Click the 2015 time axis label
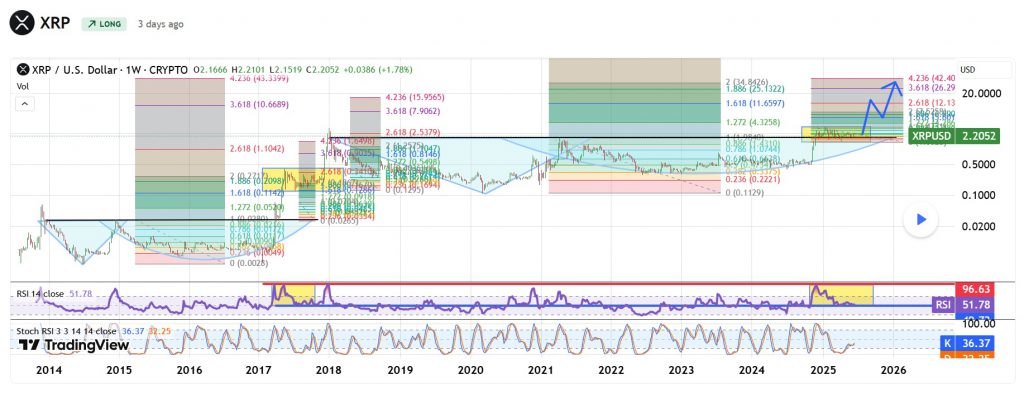 pyautogui.click(x=120, y=370)
